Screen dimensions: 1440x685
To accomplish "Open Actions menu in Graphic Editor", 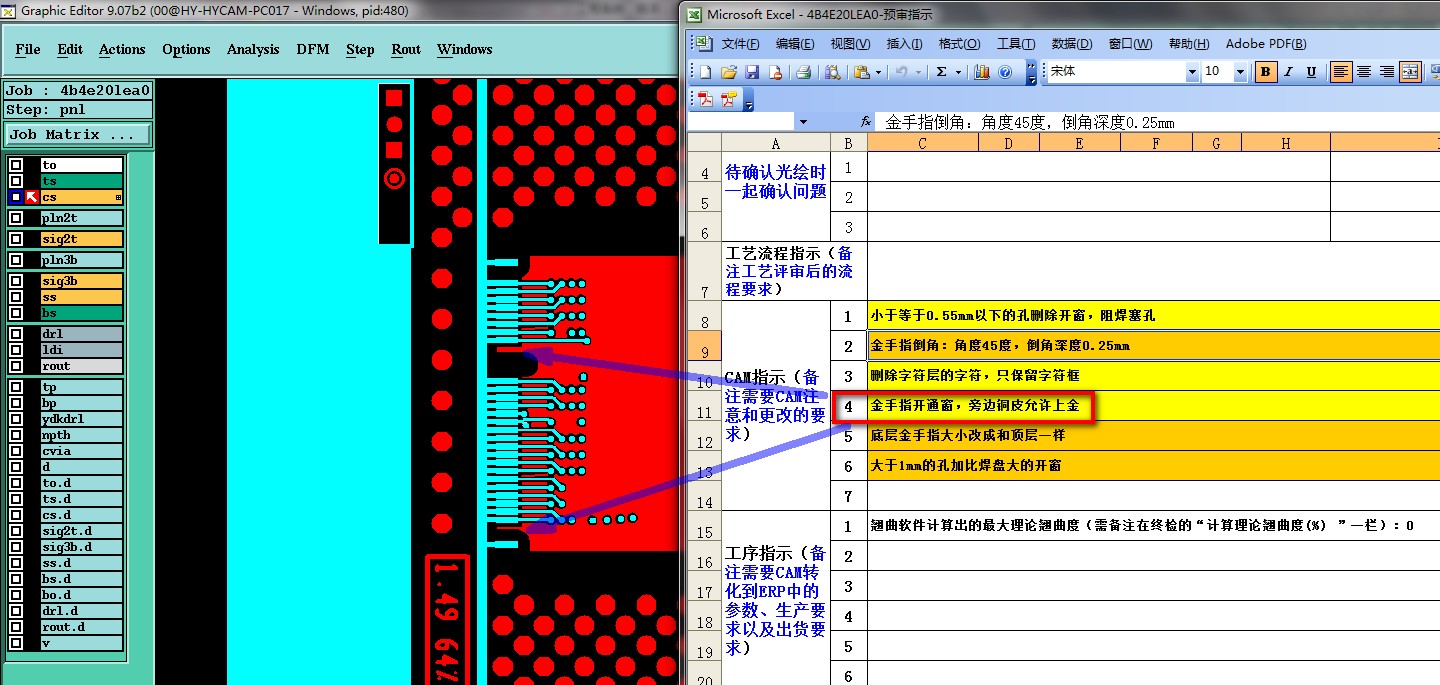I will 122,49.
